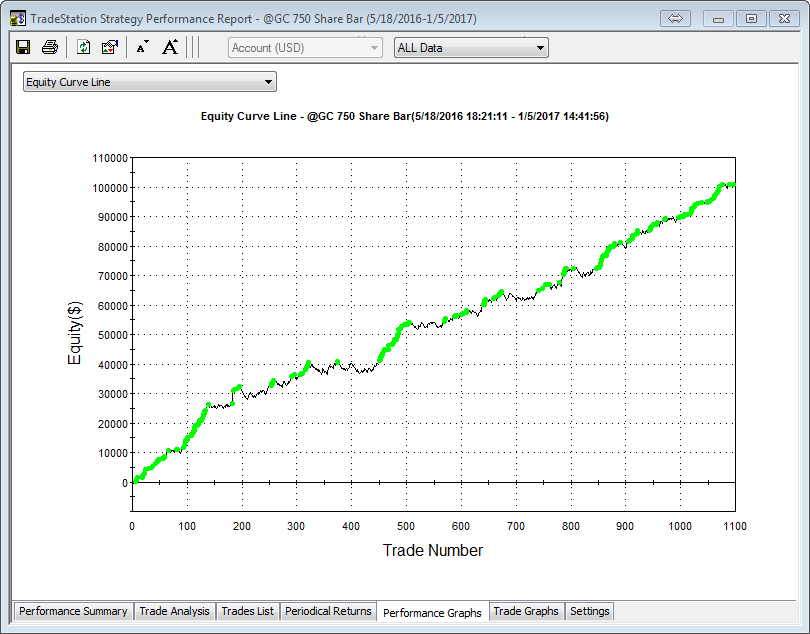Click the Save report icon
This screenshot has width=810, height=634.
click(23, 47)
